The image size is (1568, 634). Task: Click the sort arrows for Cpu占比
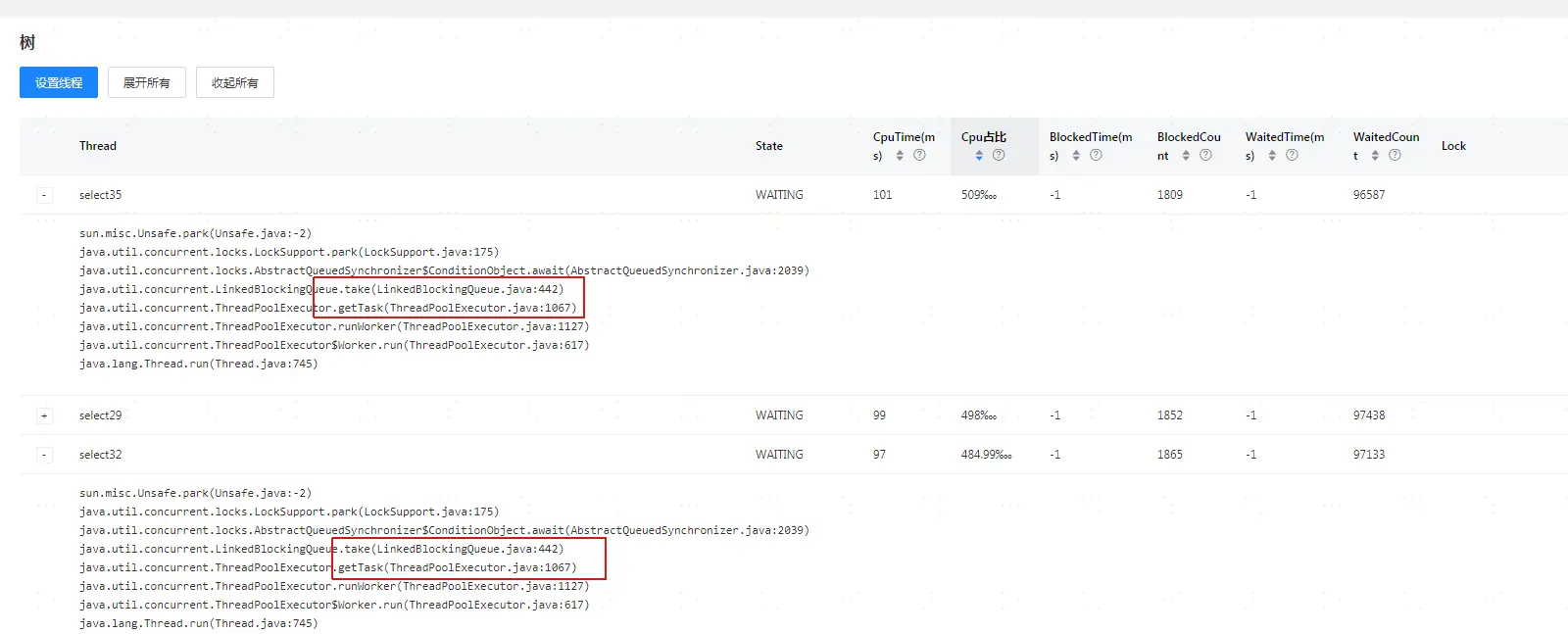point(979,156)
